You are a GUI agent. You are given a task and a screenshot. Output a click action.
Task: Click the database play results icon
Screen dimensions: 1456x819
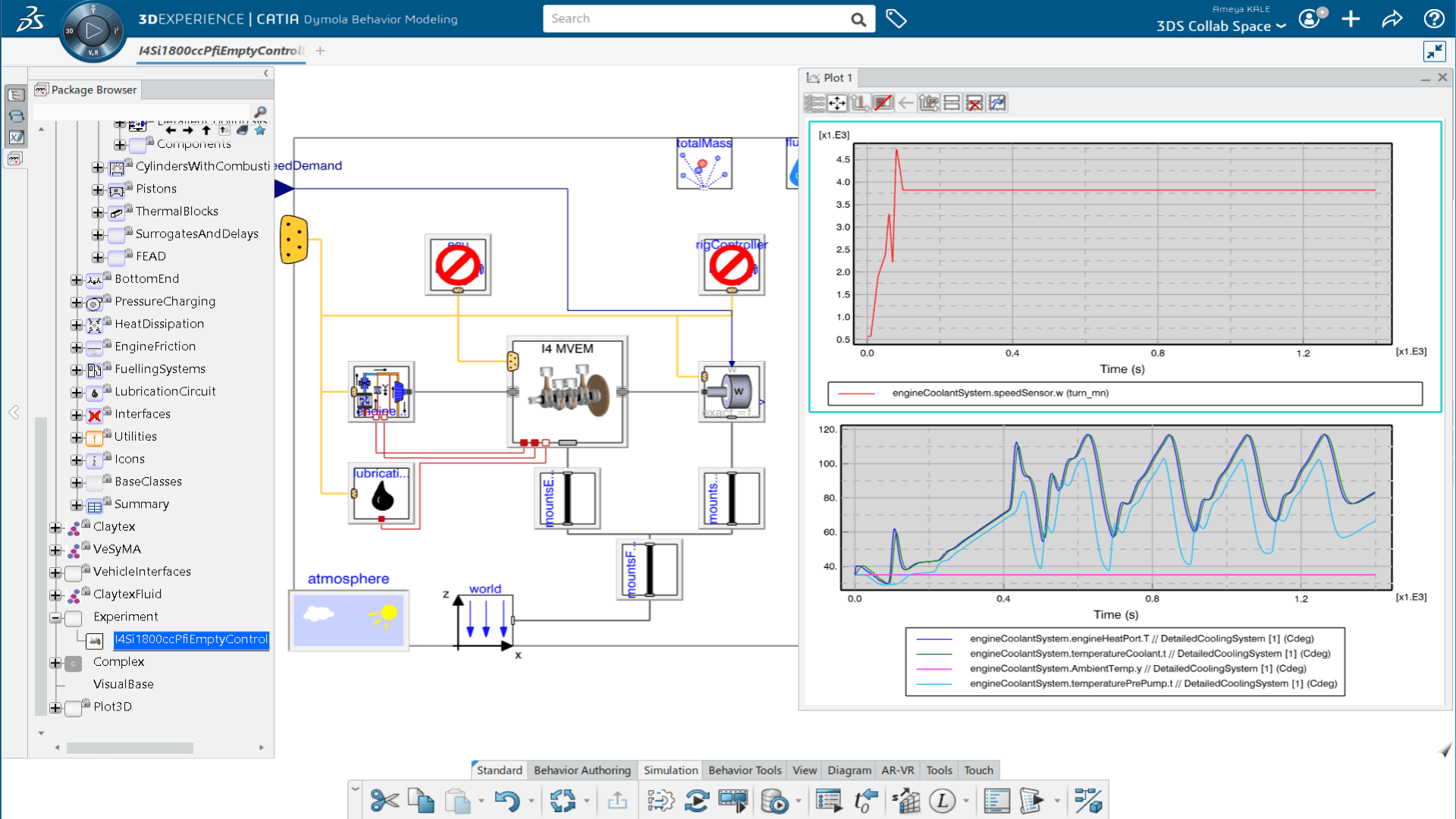pyautogui.click(x=774, y=800)
